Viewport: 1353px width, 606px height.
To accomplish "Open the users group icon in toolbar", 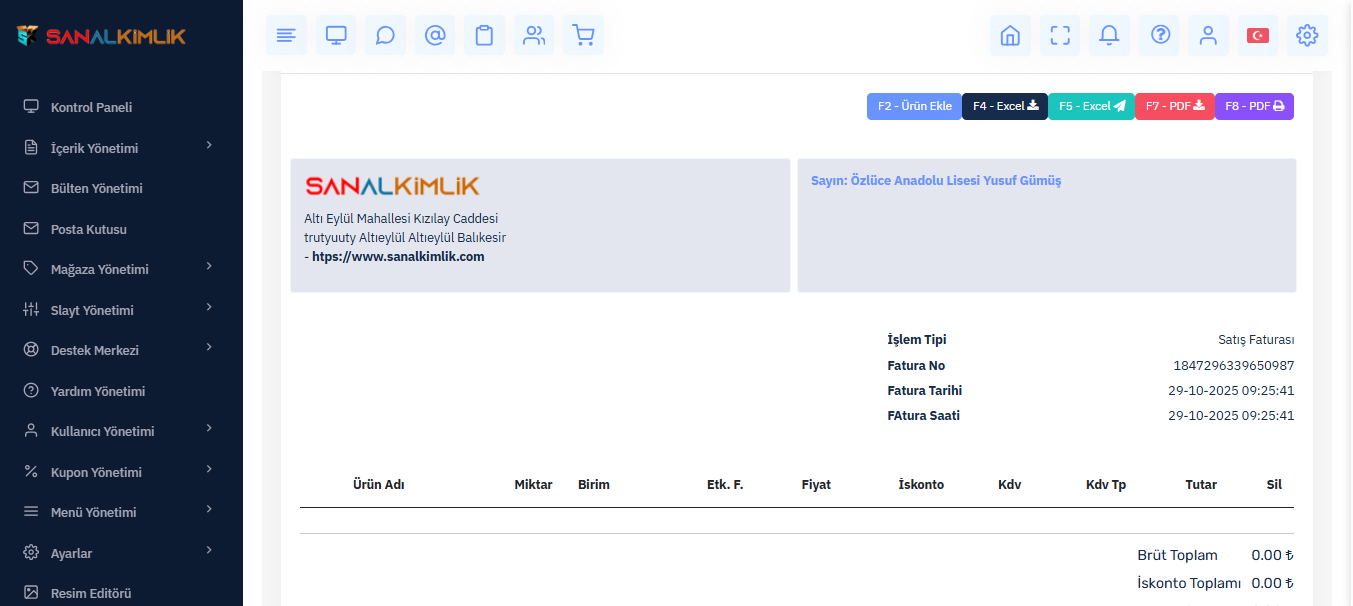I will pyautogui.click(x=534, y=35).
